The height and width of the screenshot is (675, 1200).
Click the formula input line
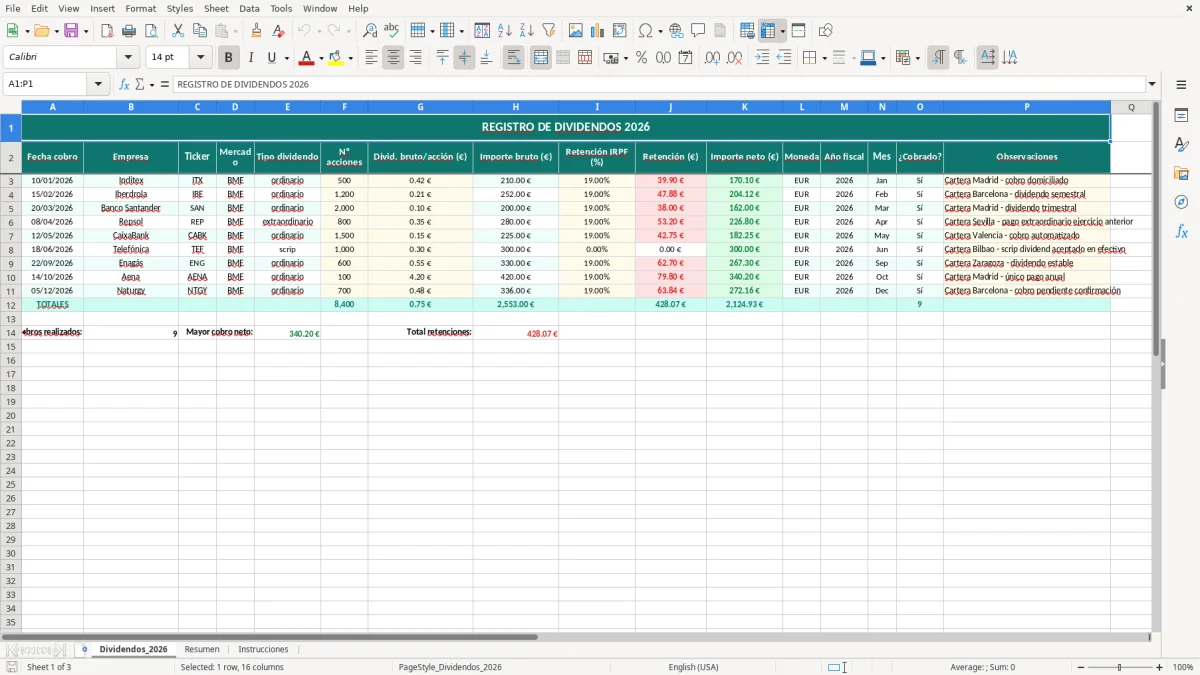pos(659,84)
